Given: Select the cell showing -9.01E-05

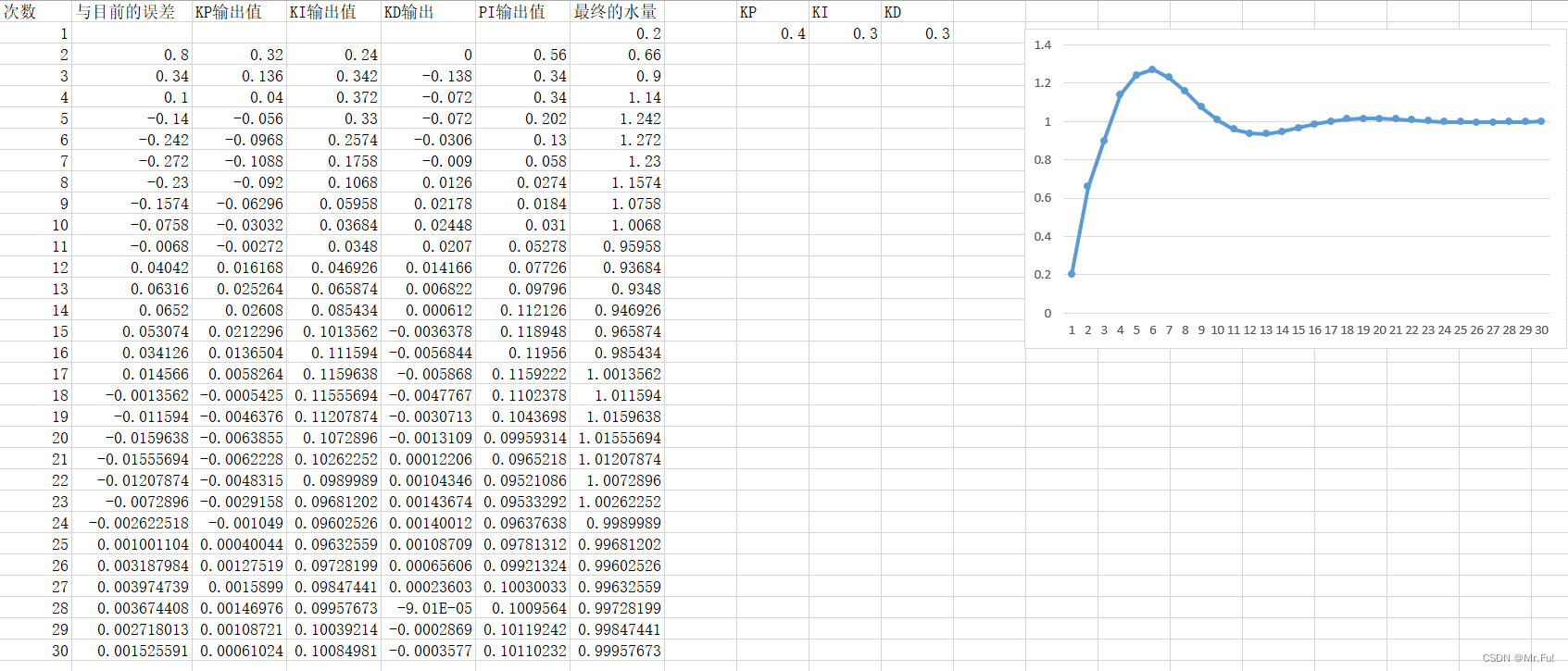Looking at the screenshot, I should pos(428,608).
